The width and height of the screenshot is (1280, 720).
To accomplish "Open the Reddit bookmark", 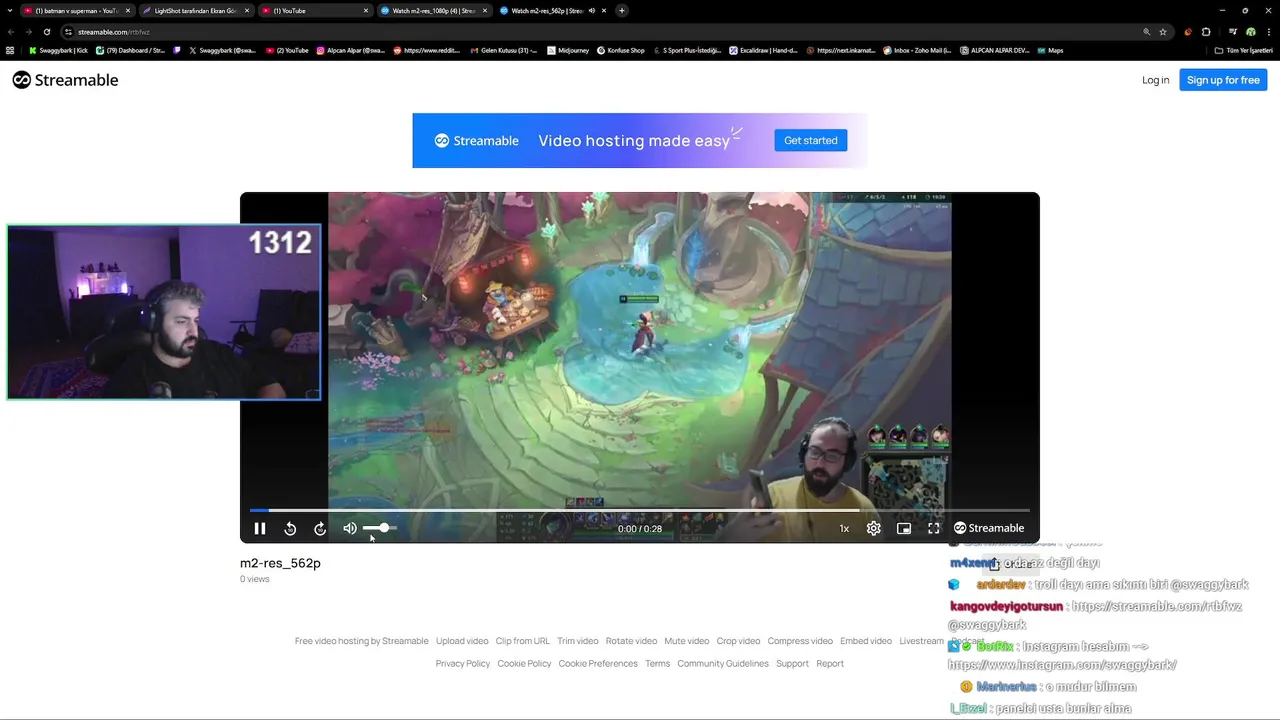I will click(427, 50).
